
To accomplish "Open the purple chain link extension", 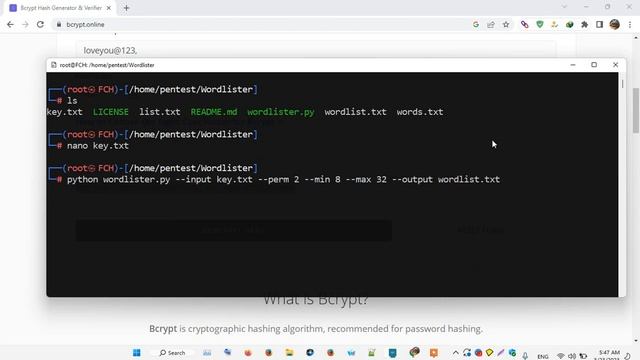I will (x=524, y=24).
